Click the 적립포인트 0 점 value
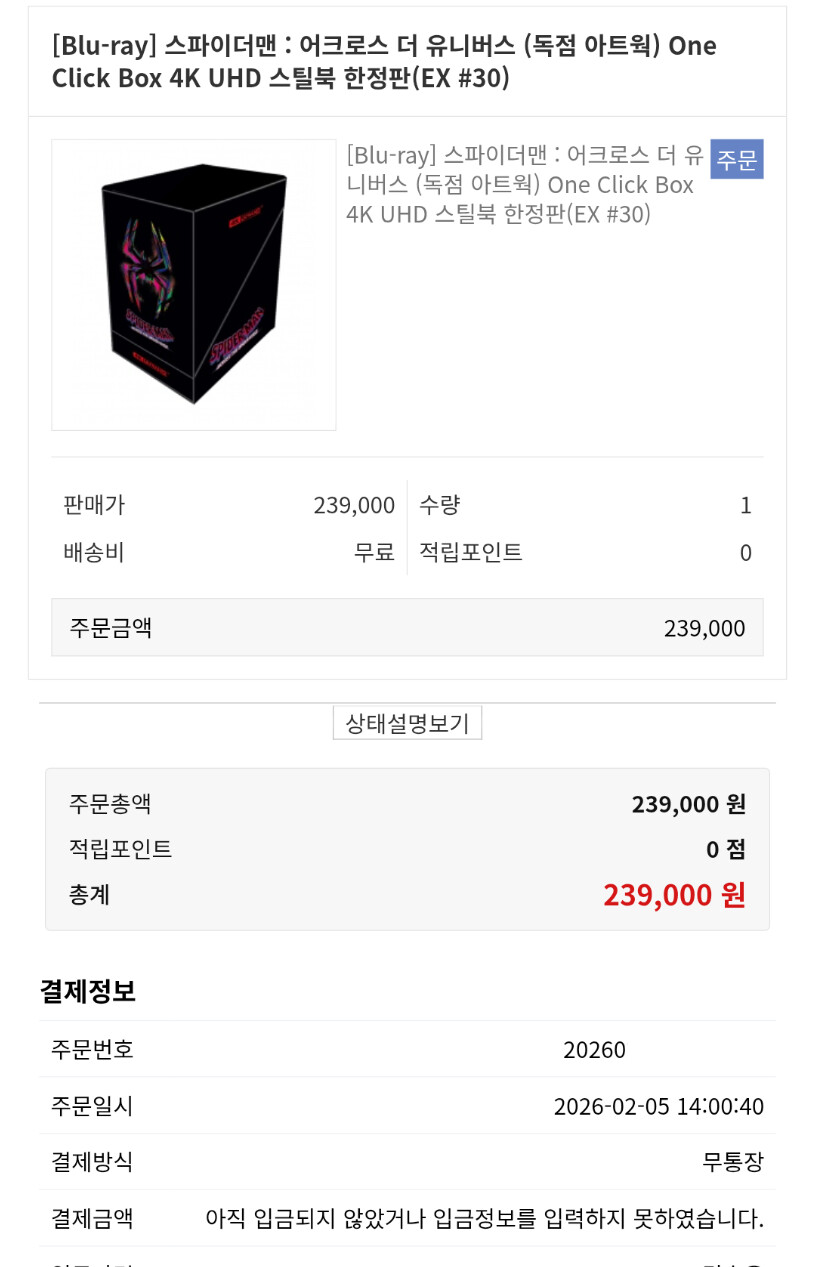The width and height of the screenshot is (815, 1267). click(x=725, y=849)
